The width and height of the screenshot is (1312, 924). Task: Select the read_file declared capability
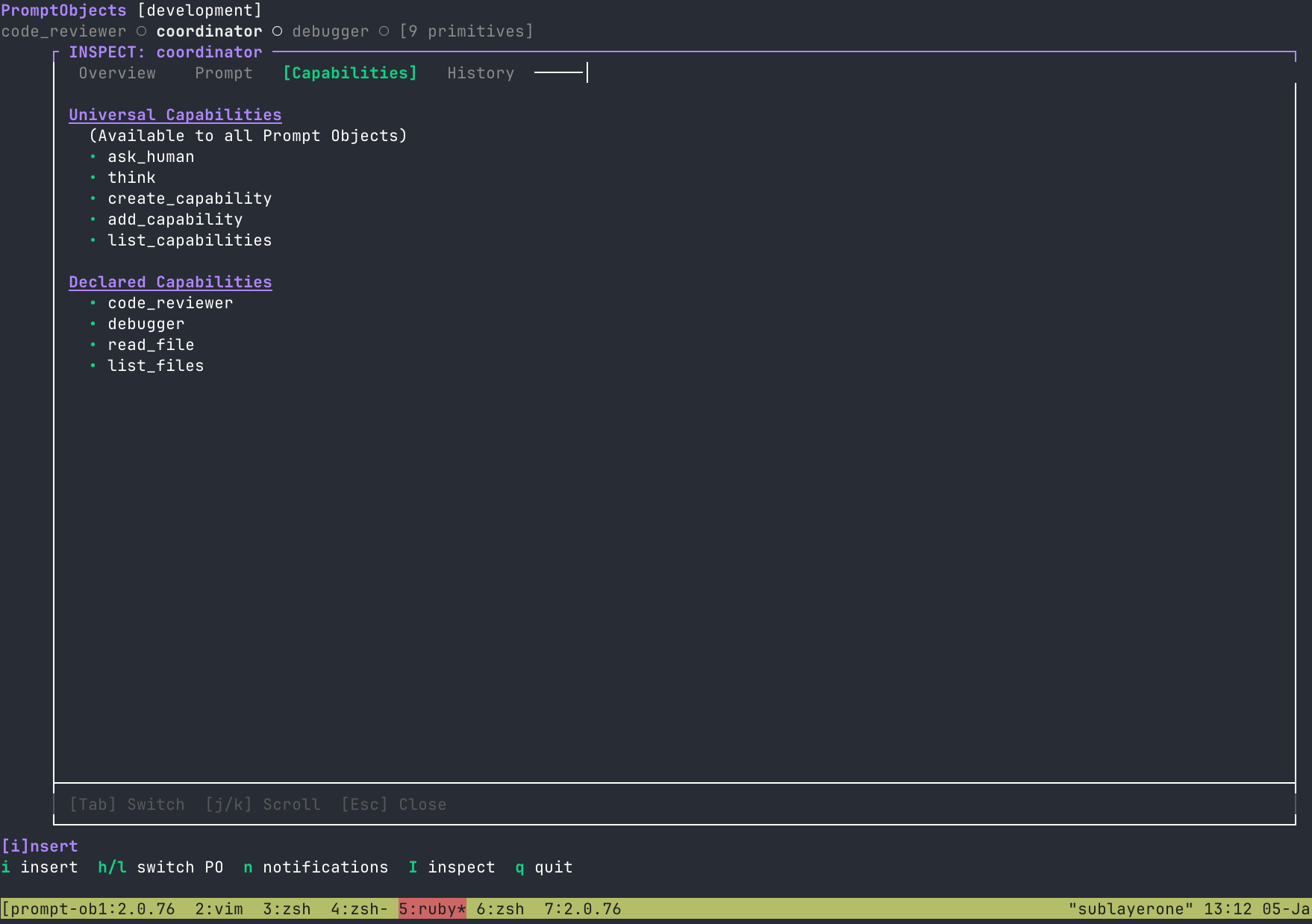pos(151,345)
